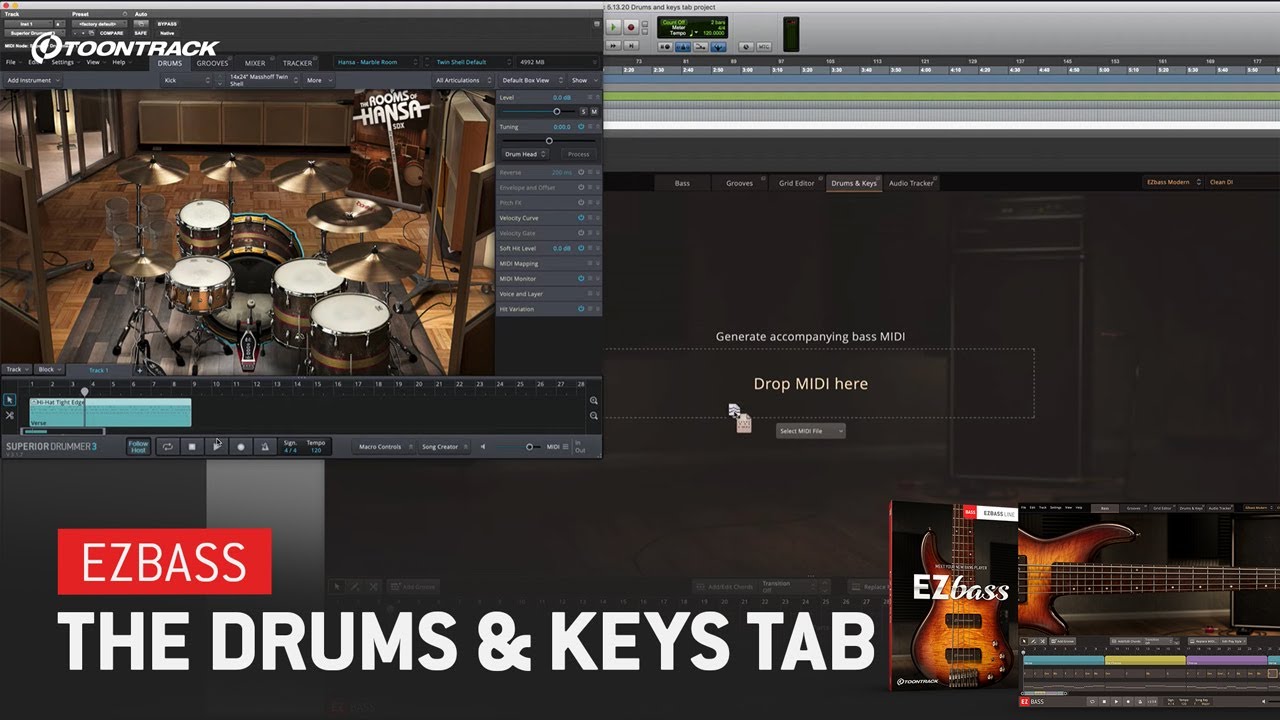Open the Kick instrument selector dropdown
The width and height of the screenshot is (1280, 720).
188,80
